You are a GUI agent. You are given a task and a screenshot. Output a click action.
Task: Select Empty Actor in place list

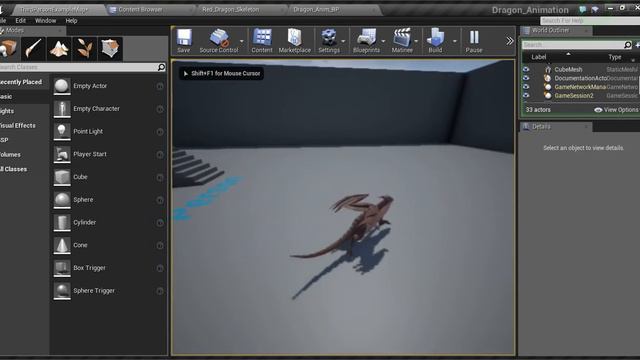click(x=109, y=86)
